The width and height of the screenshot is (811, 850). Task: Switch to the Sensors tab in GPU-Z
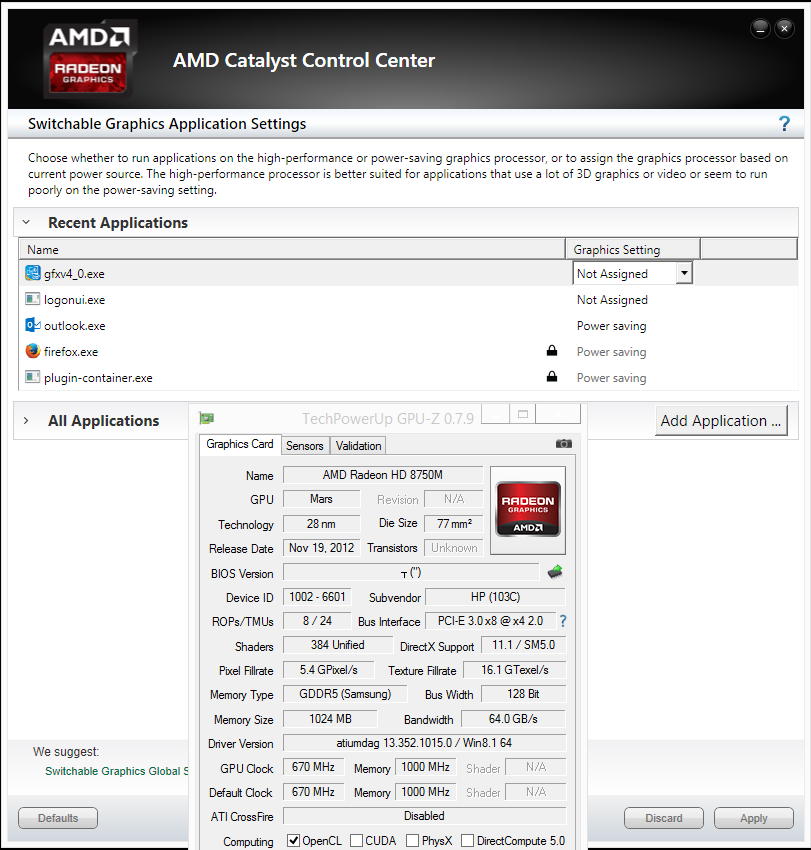305,446
